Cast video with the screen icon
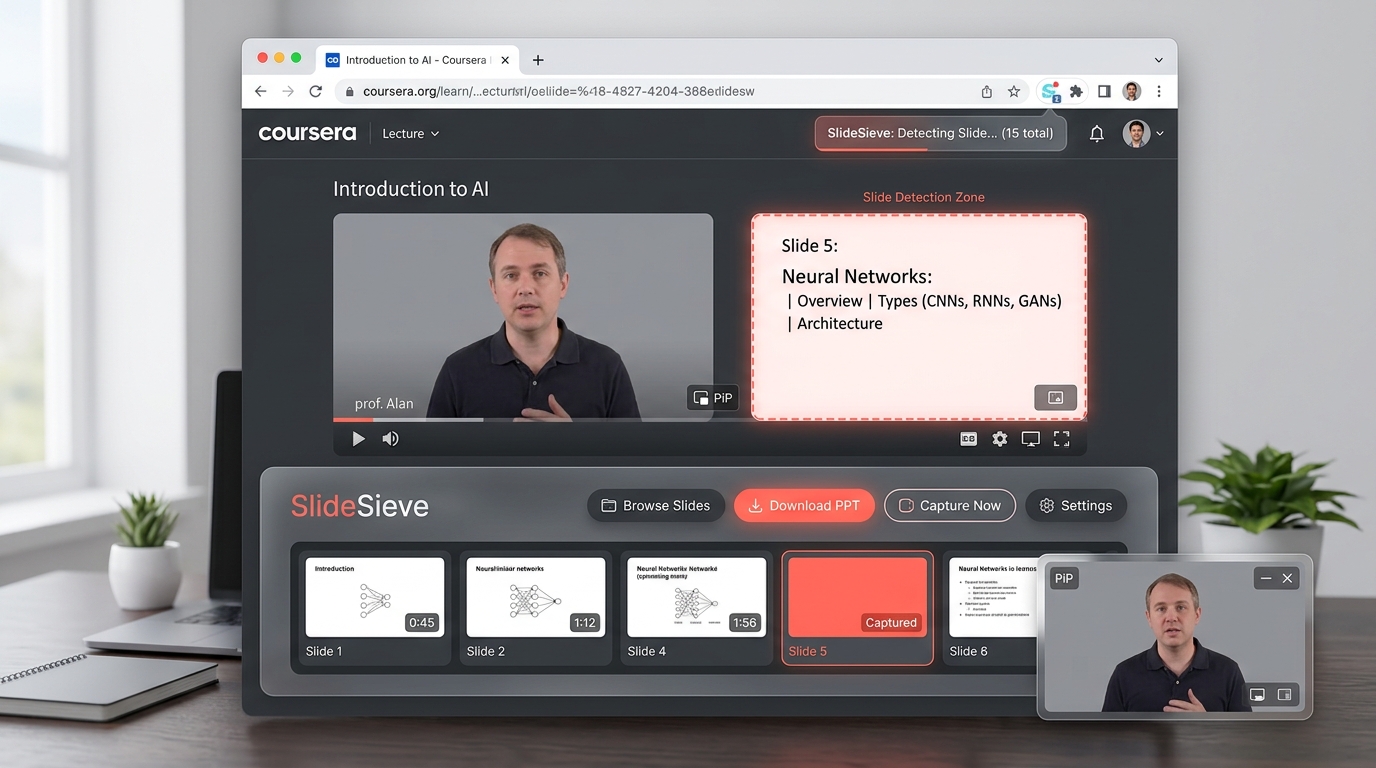This screenshot has height=768, width=1376. (x=1030, y=438)
